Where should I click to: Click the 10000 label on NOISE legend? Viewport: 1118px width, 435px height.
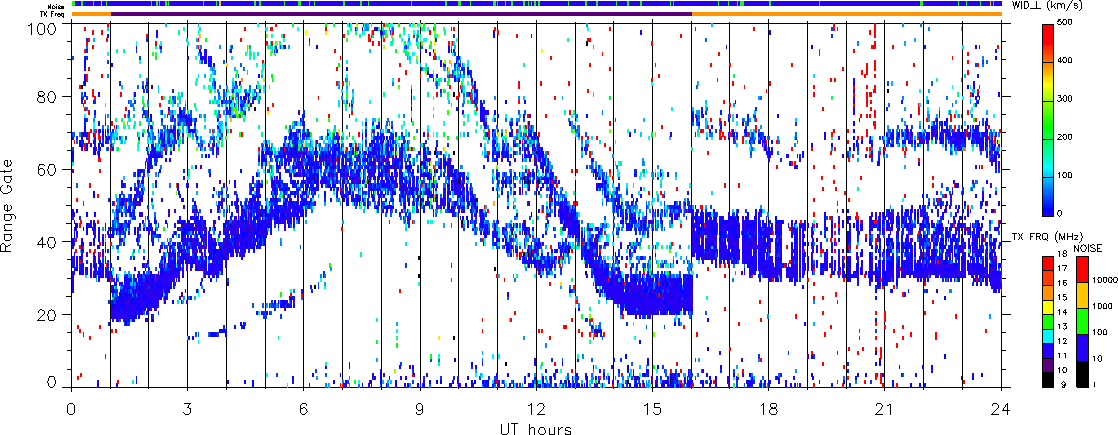coord(1104,280)
